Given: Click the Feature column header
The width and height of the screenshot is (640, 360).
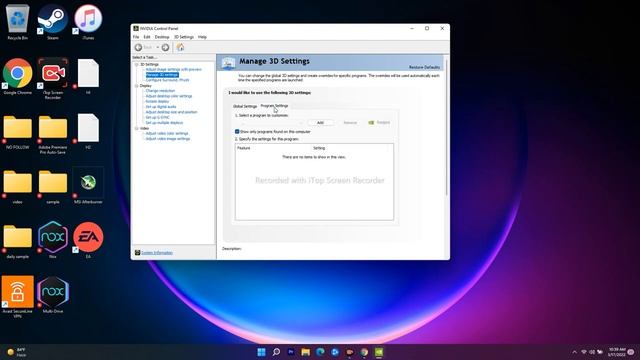Looking at the screenshot, I should point(244,148).
